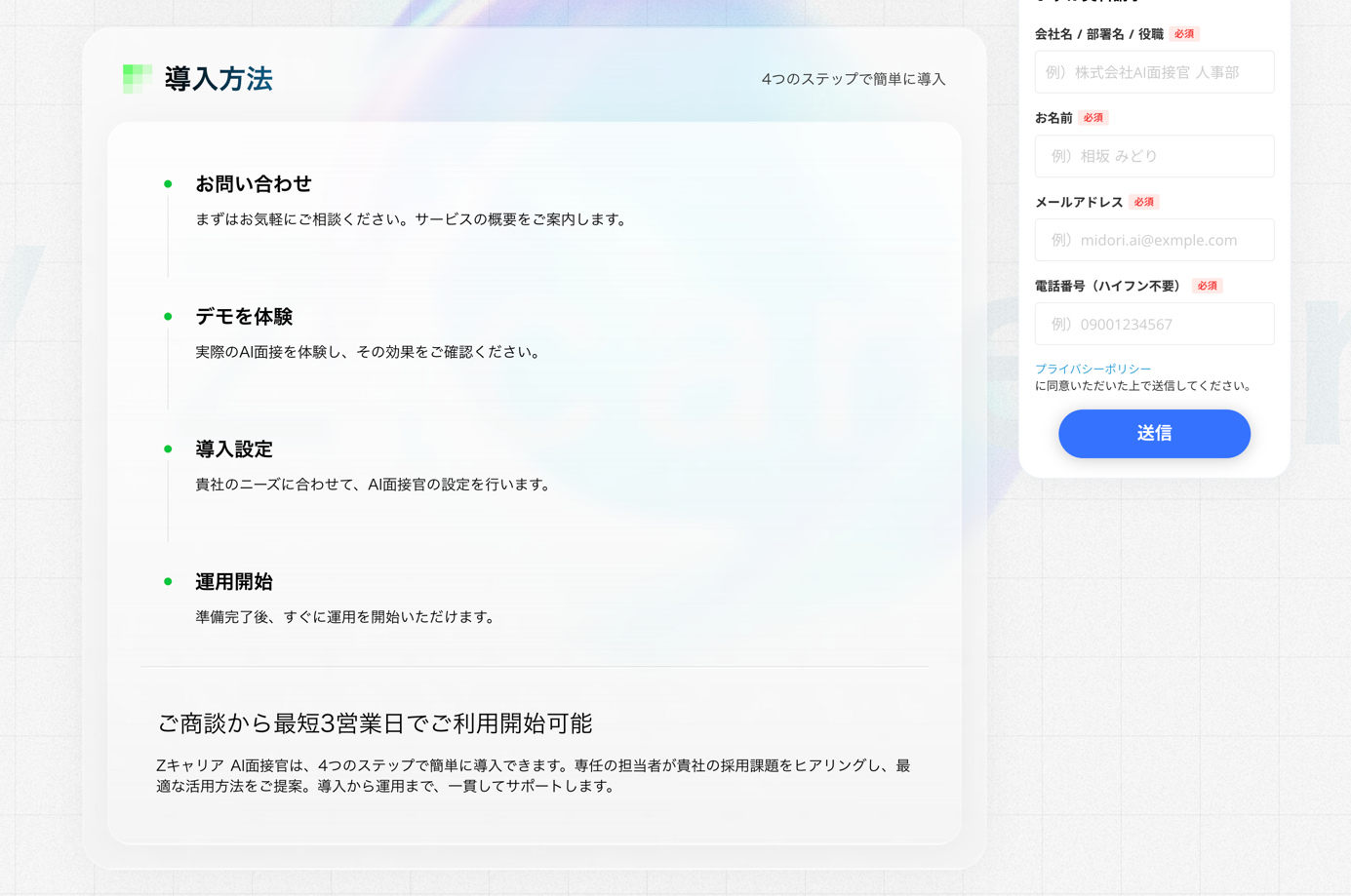This screenshot has height=896, width=1351.
Task: Select the デモを体験 step title
Action: click(x=244, y=317)
